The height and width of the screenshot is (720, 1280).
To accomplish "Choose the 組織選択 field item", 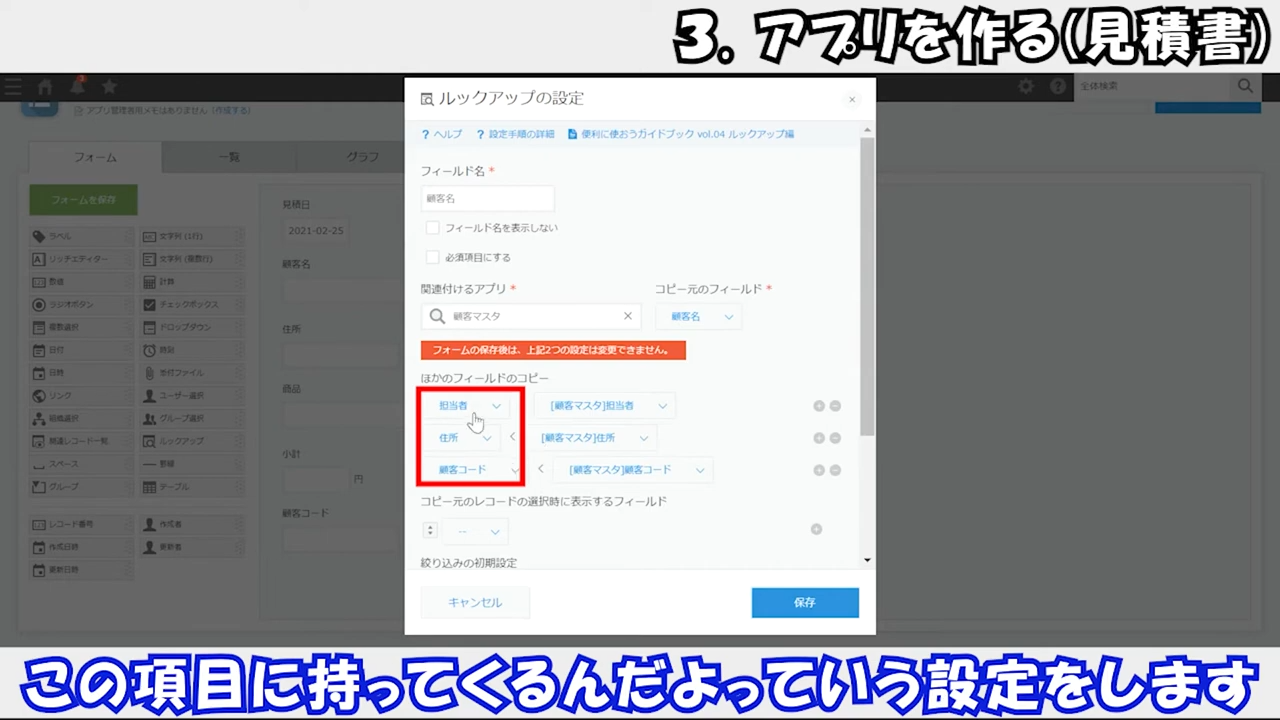I will [80, 418].
